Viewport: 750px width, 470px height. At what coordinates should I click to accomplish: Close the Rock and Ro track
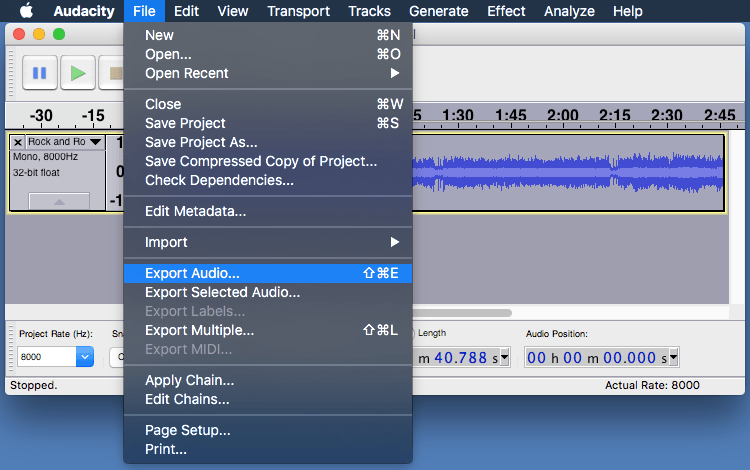coord(18,142)
